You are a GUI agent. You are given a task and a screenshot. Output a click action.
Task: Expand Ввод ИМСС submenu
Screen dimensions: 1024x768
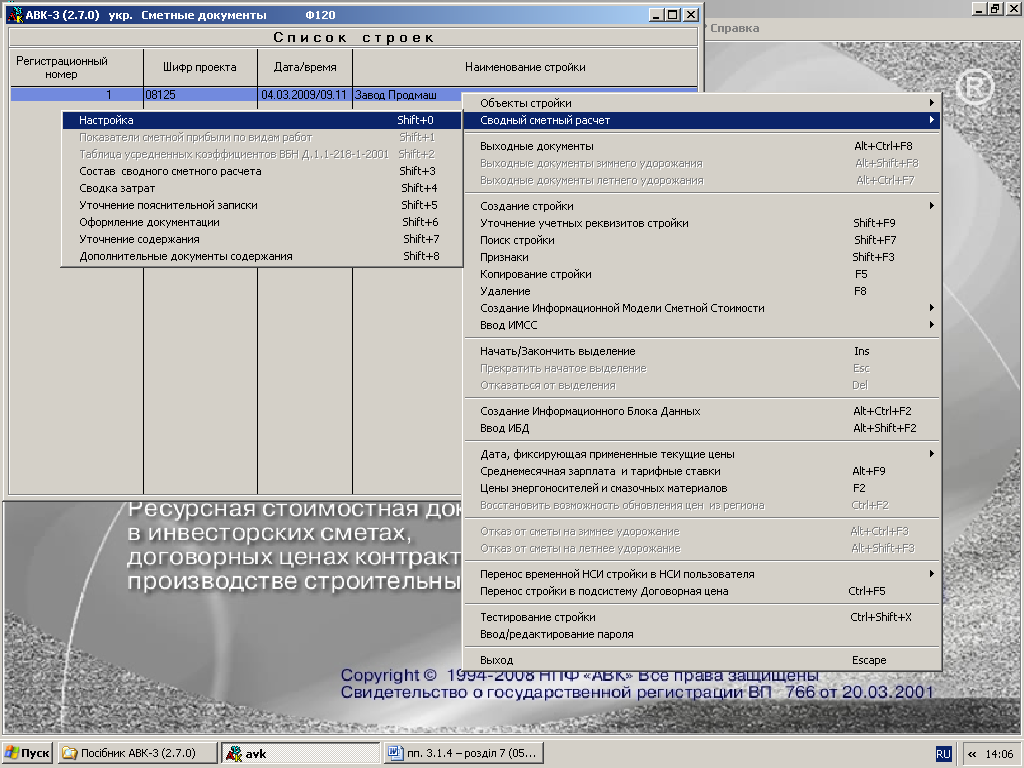point(702,325)
